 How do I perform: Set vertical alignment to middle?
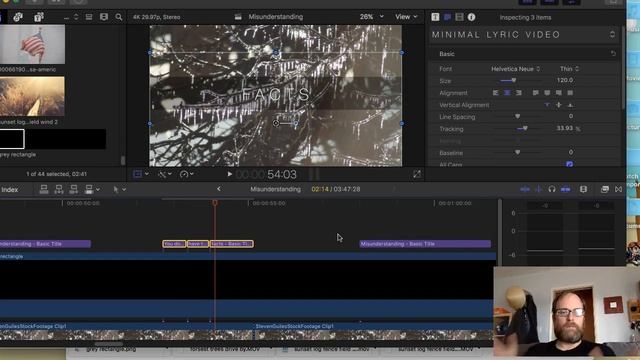point(559,105)
